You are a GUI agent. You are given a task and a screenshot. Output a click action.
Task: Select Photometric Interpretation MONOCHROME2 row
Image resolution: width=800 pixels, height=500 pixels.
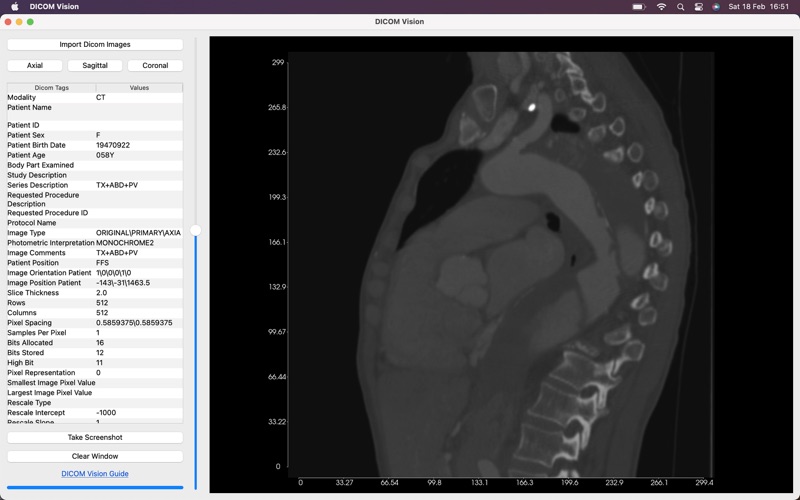(95, 243)
